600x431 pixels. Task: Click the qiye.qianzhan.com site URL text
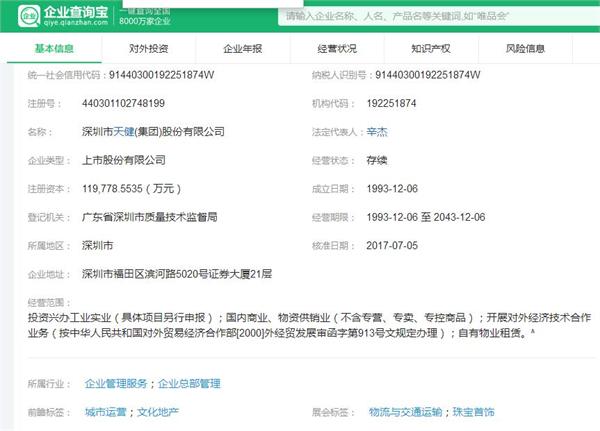coord(76,23)
